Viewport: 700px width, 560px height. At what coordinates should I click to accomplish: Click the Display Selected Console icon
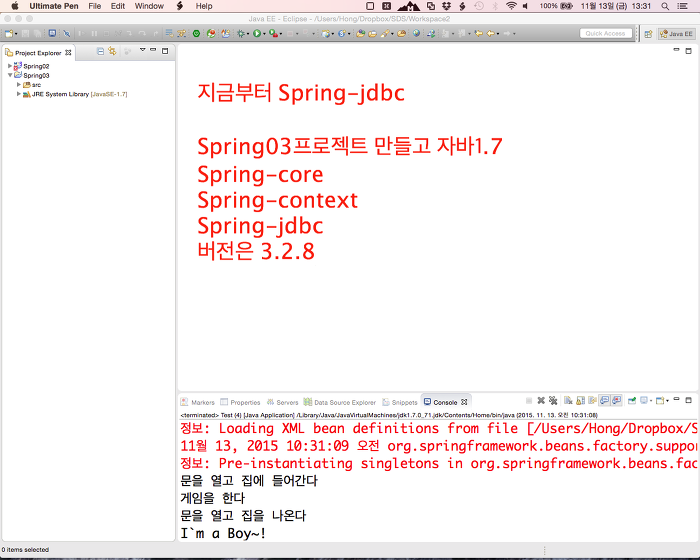pyautogui.click(x=644, y=401)
